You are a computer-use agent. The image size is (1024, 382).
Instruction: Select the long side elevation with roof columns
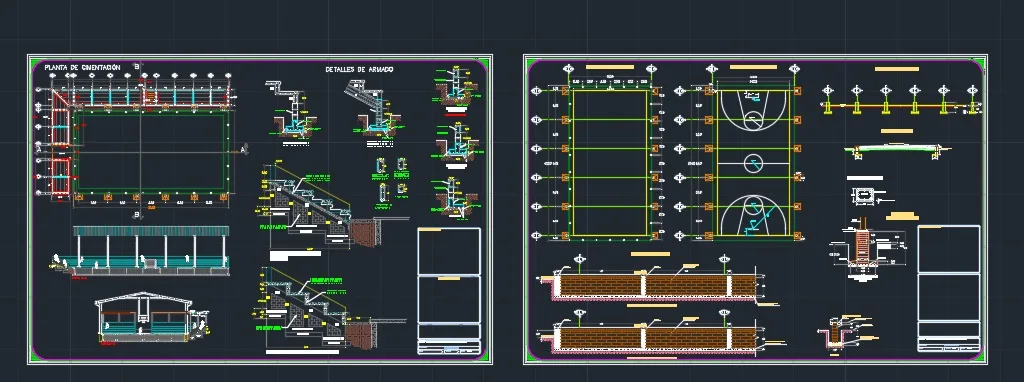[x=141, y=250]
